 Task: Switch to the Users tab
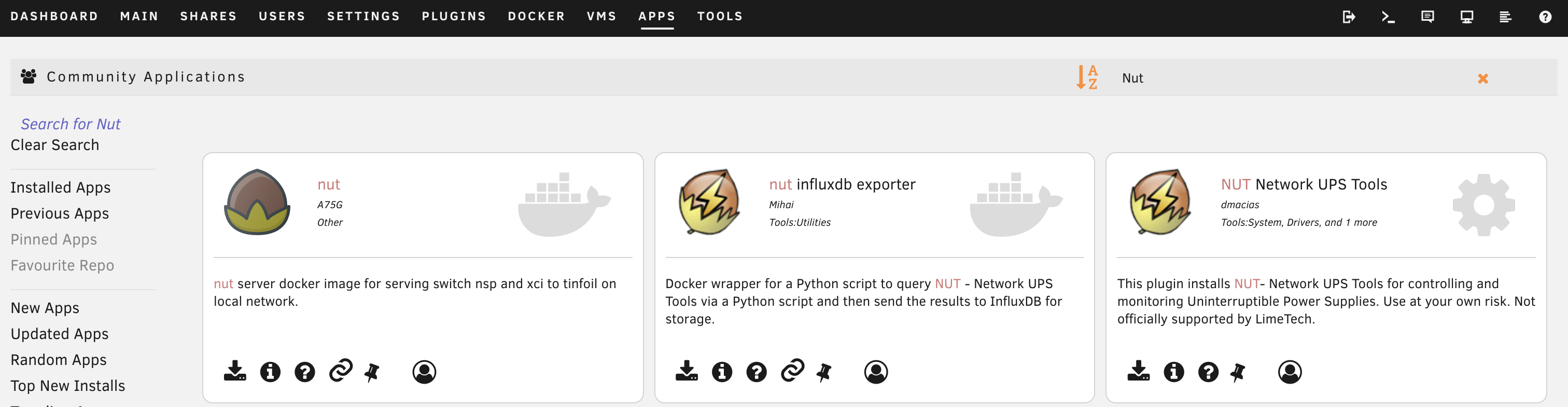(282, 17)
